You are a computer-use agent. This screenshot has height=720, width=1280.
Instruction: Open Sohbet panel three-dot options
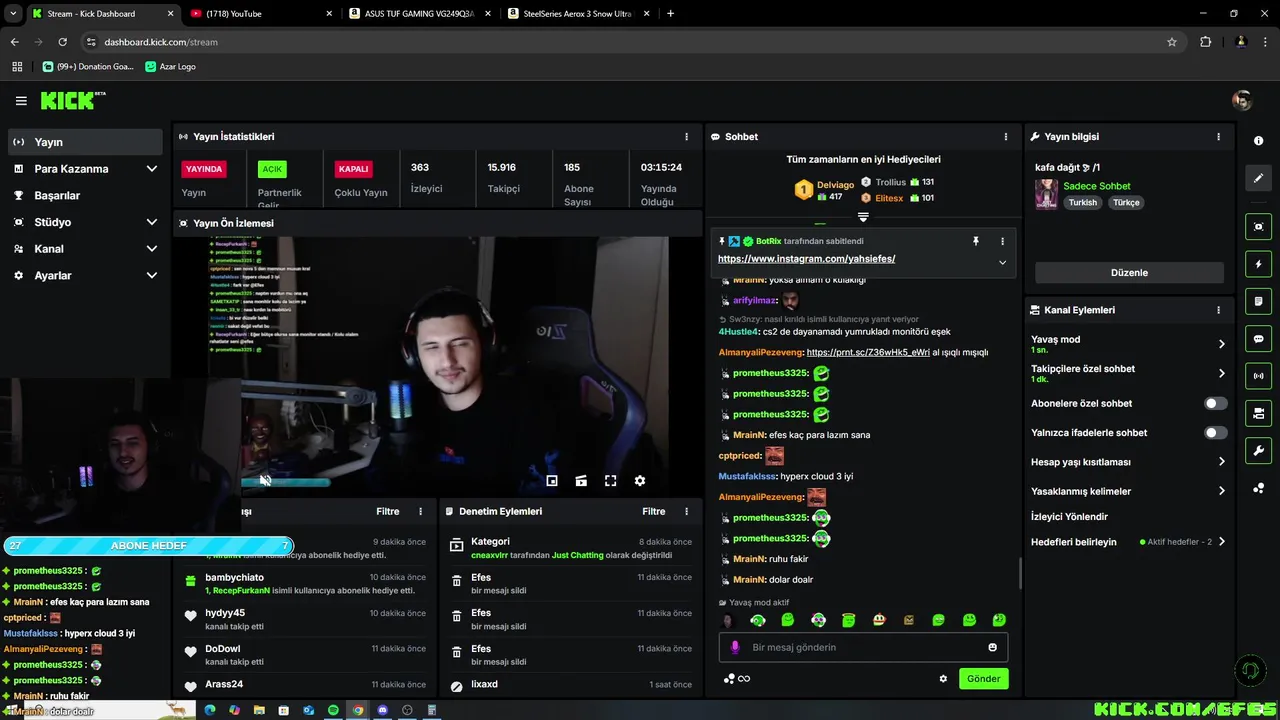coord(1006,137)
